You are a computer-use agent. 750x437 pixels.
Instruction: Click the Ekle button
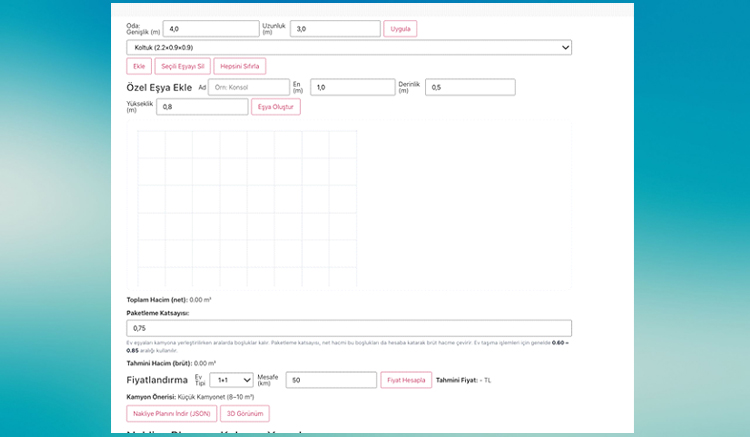(x=138, y=66)
